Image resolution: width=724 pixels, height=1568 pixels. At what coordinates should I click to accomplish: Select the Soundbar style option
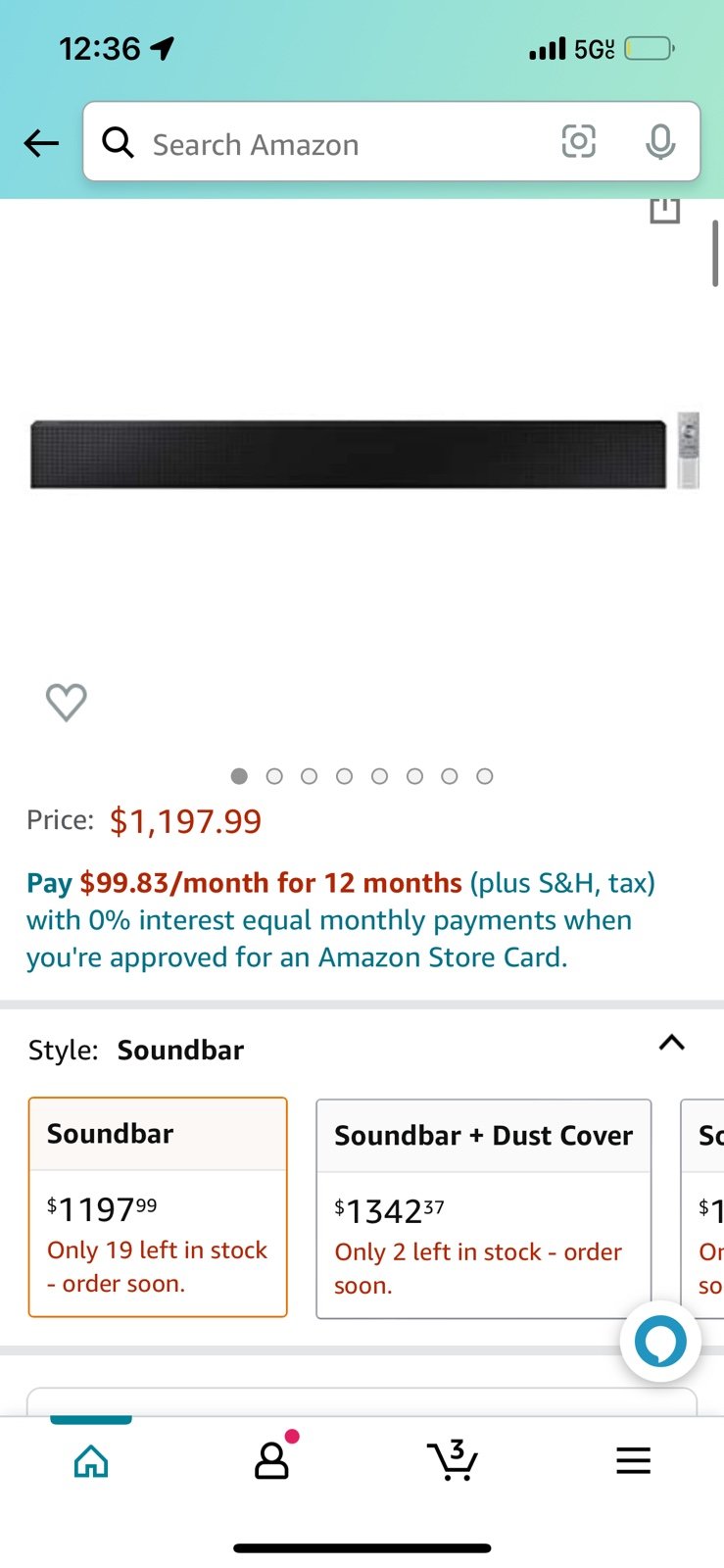click(x=158, y=1207)
